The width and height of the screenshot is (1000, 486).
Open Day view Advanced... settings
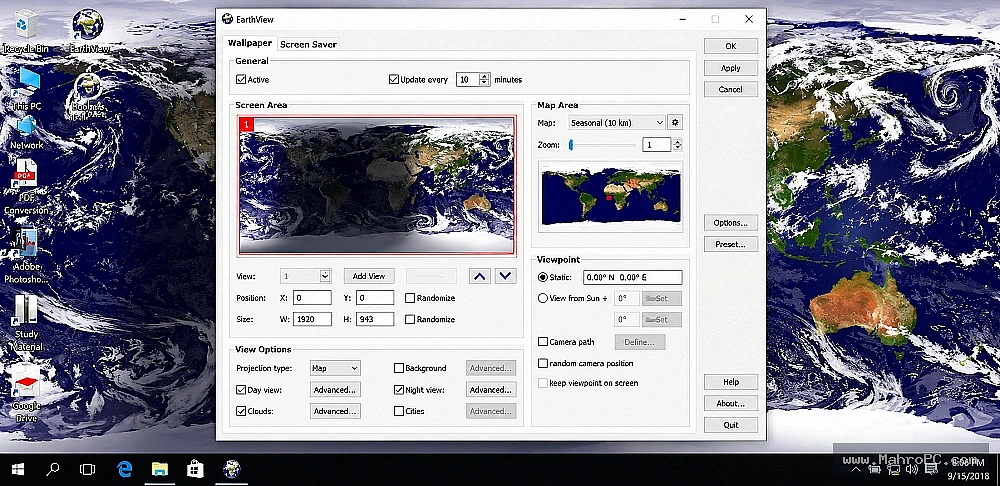335,390
